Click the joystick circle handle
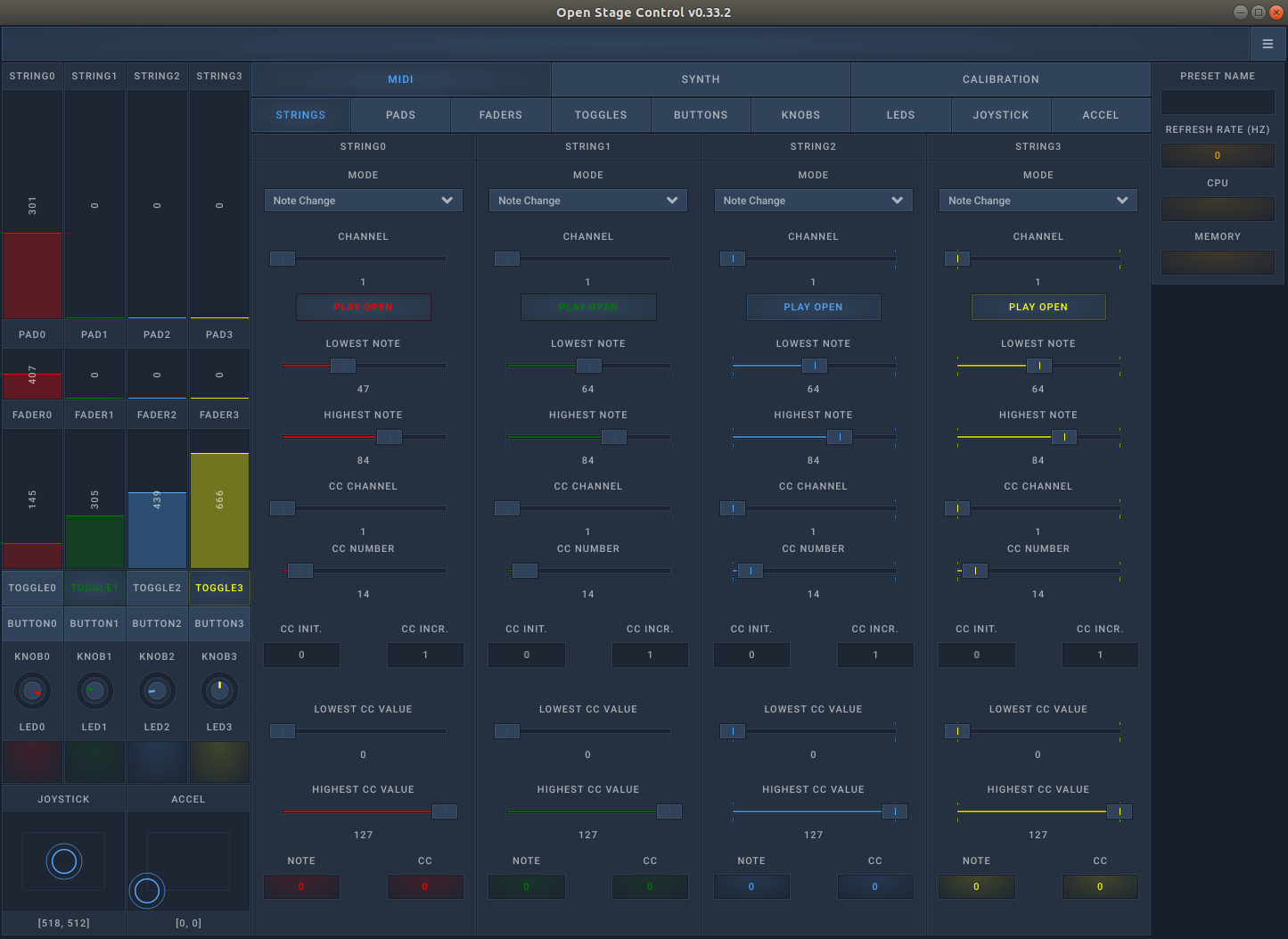The width and height of the screenshot is (1288, 939). coord(64,861)
